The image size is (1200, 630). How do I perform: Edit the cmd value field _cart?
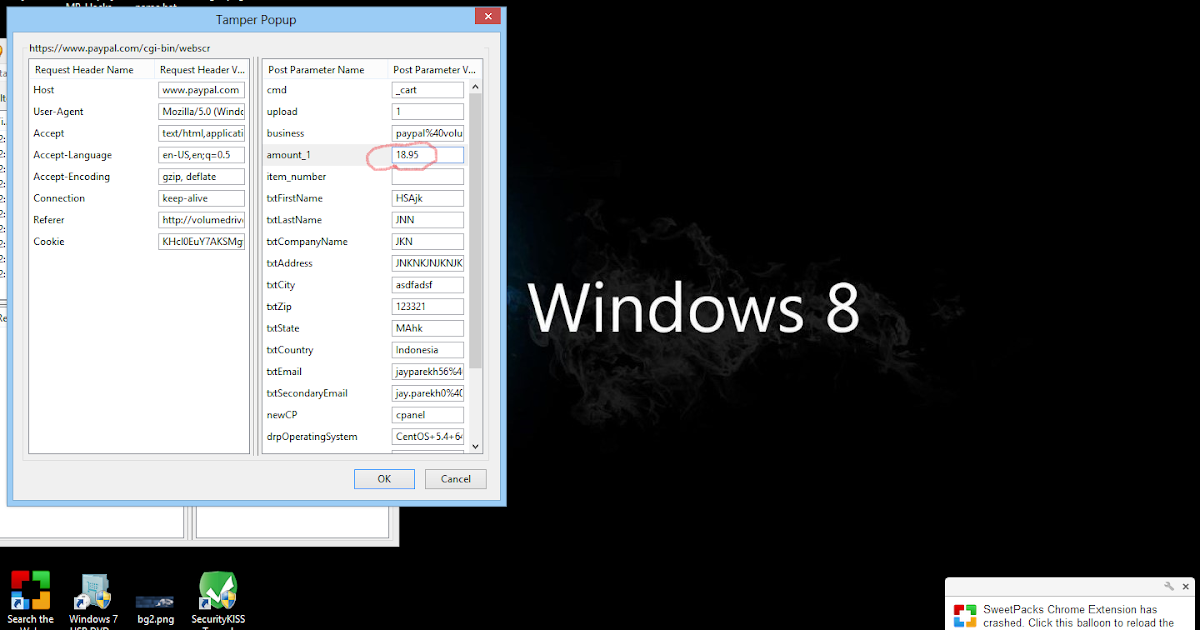coord(427,90)
